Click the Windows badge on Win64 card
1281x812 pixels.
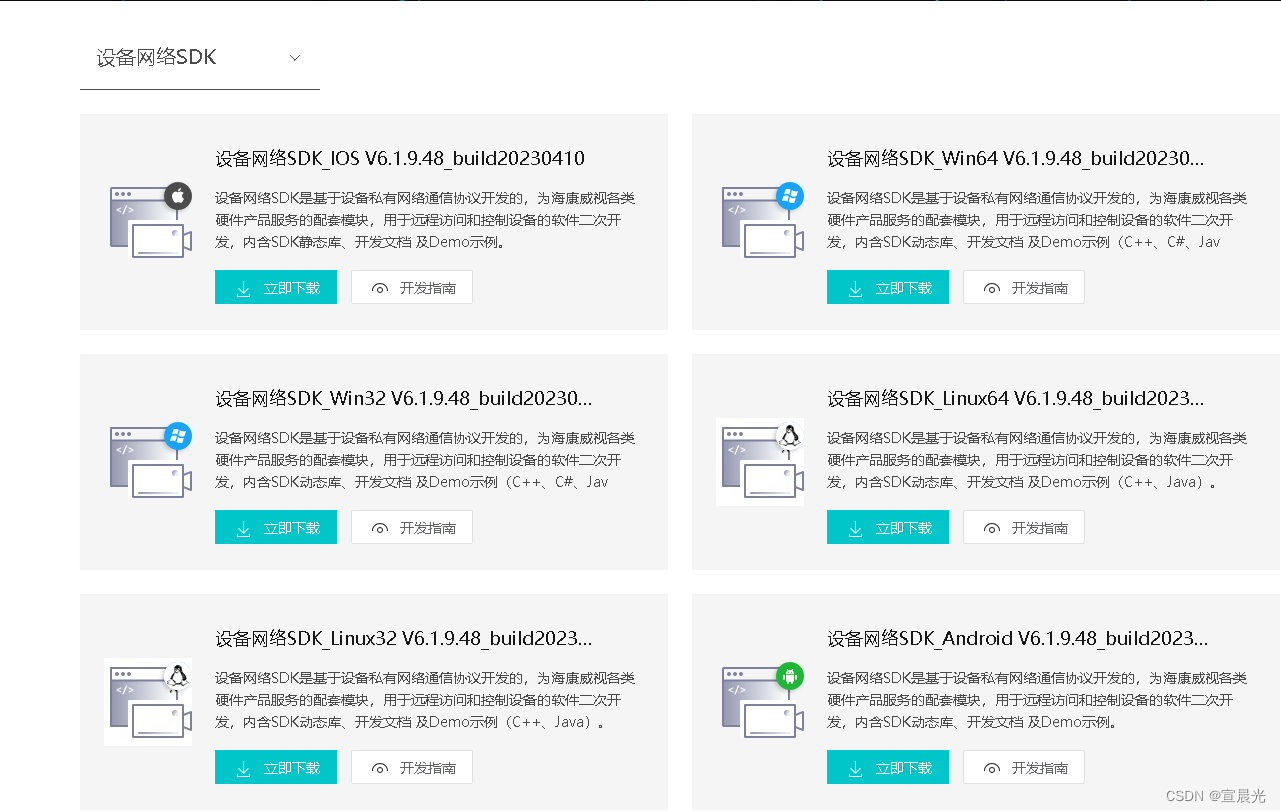coord(790,196)
